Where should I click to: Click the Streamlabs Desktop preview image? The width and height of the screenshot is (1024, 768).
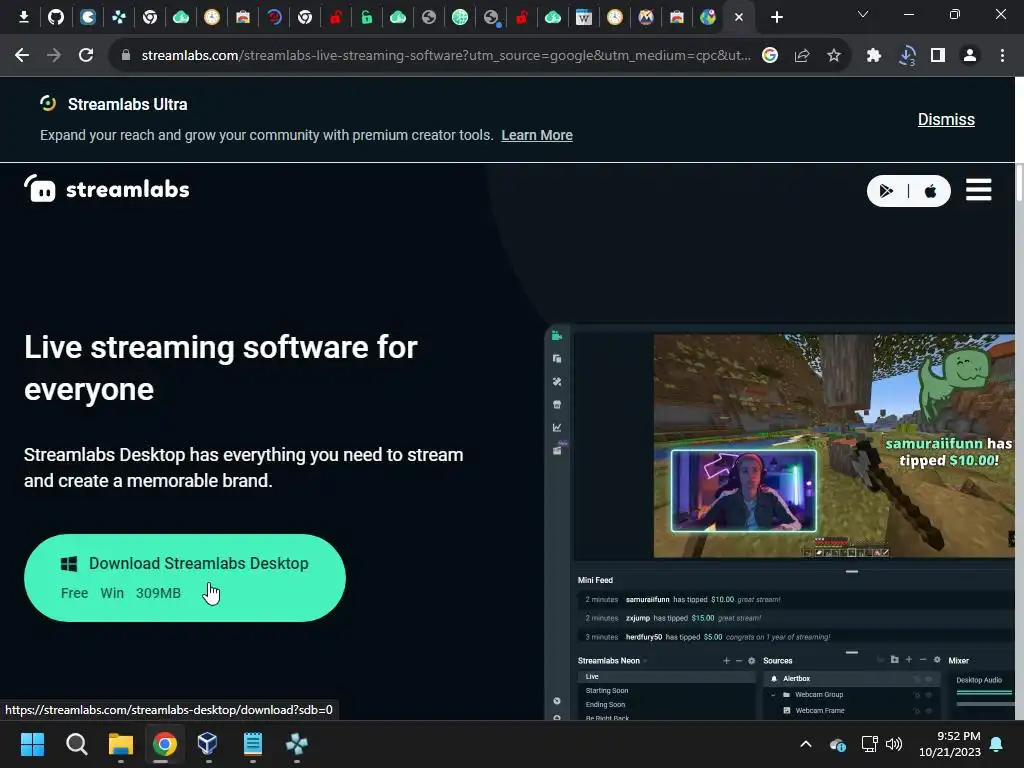pos(780,522)
